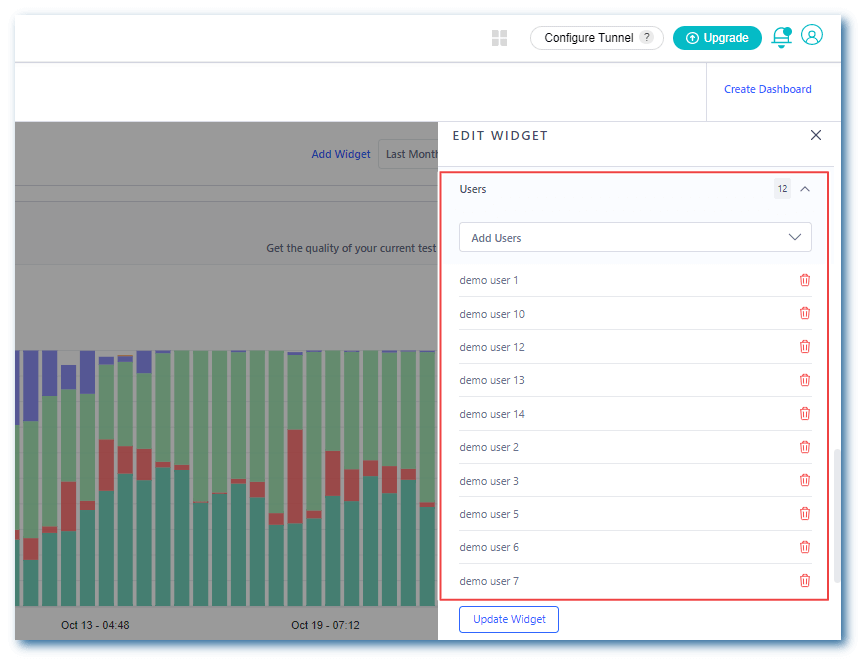Open the user profile avatar menu
The width and height of the screenshot is (866, 665).
pos(812,36)
